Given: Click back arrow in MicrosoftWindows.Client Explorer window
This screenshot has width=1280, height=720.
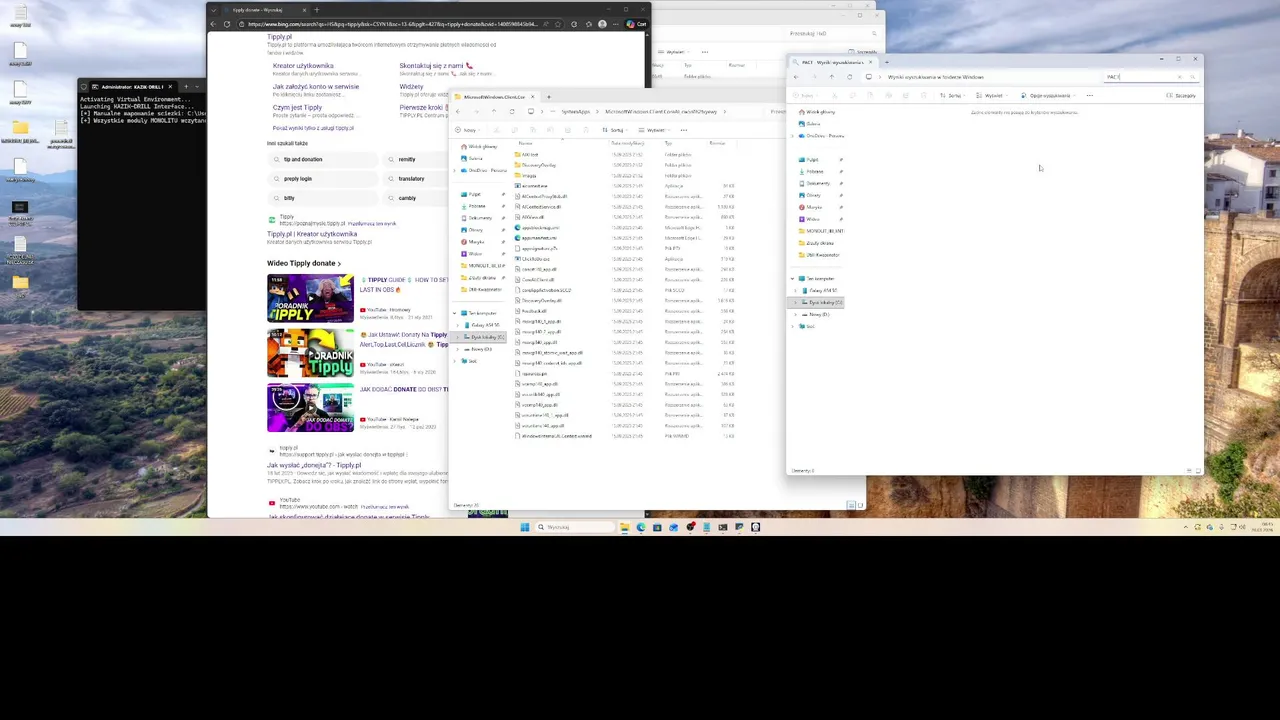Looking at the screenshot, I should (x=458, y=111).
